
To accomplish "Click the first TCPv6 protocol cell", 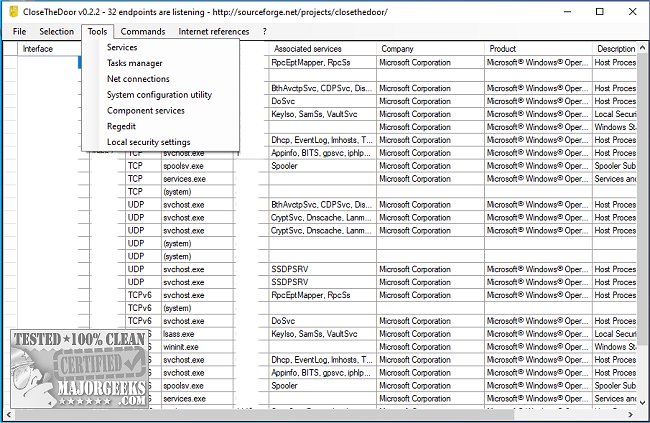I will click(143, 295).
